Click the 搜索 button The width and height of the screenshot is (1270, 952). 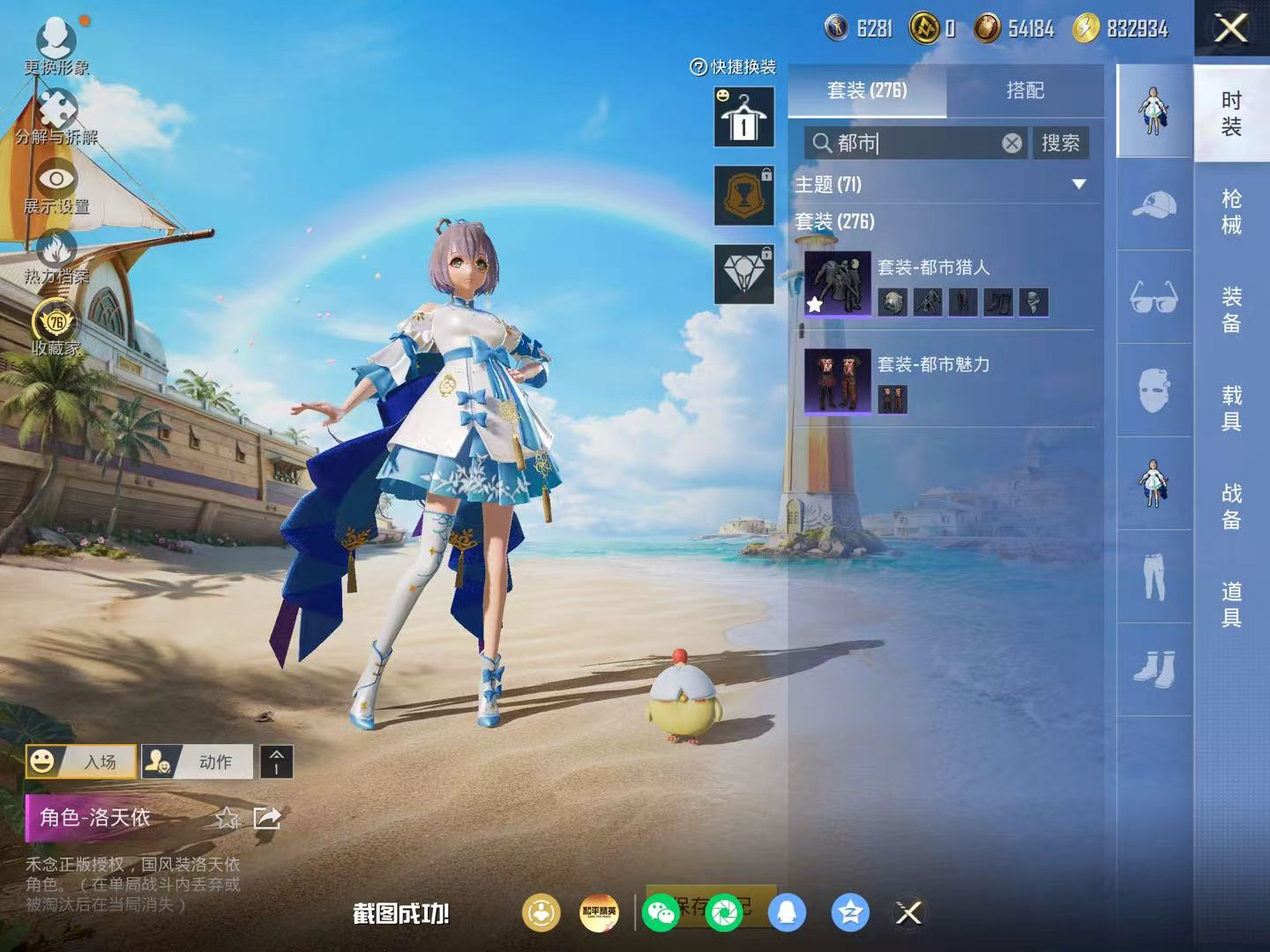(1060, 144)
